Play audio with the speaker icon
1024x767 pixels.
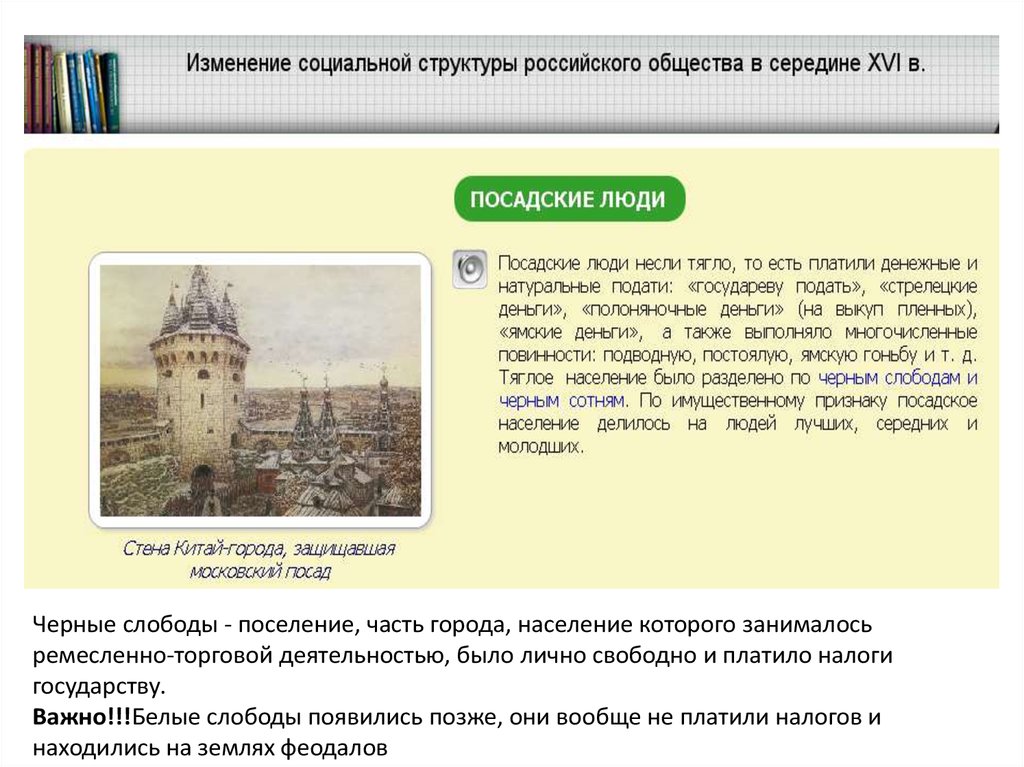[x=470, y=269]
